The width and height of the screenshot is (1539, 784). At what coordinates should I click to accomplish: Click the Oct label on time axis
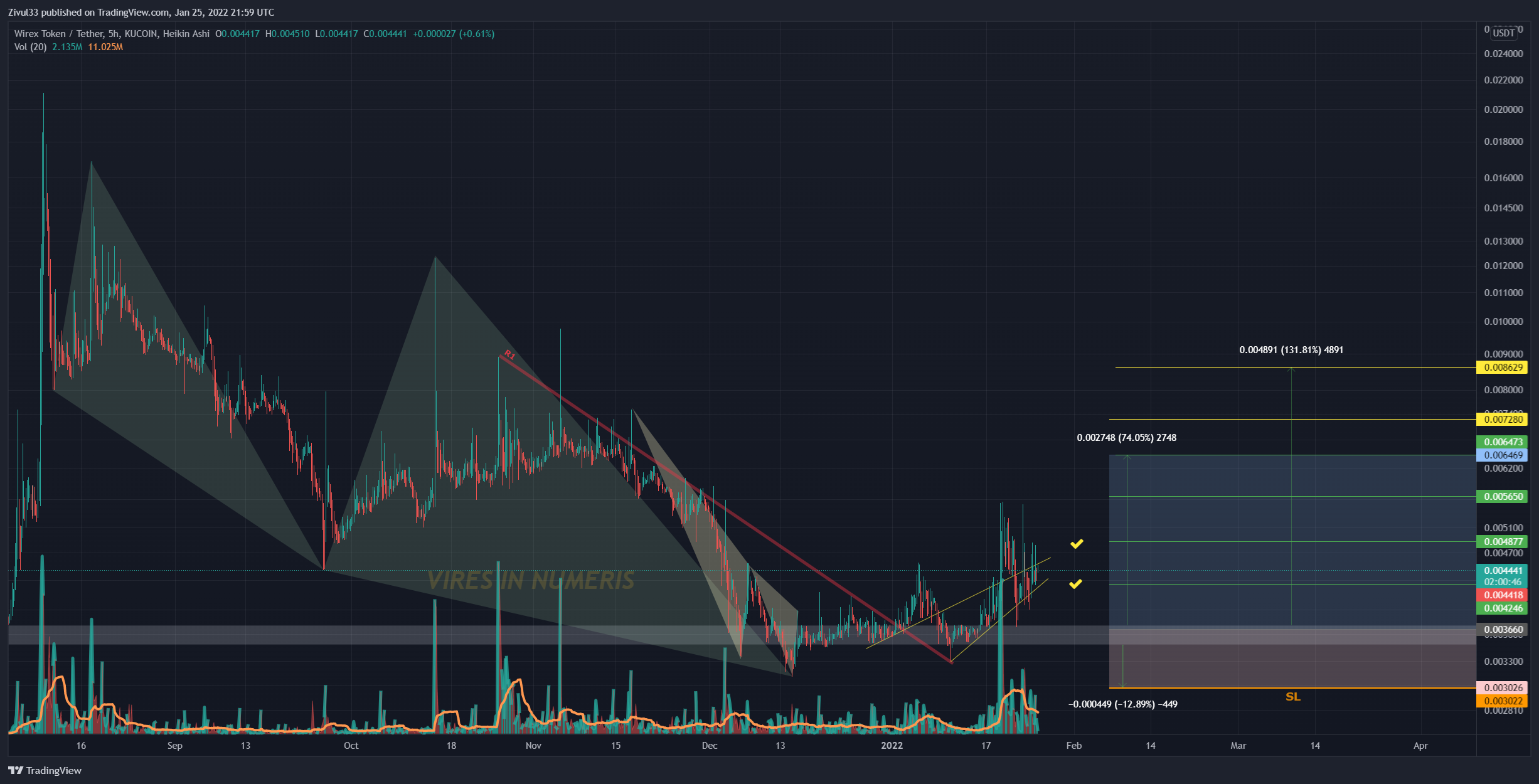pyautogui.click(x=351, y=746)
